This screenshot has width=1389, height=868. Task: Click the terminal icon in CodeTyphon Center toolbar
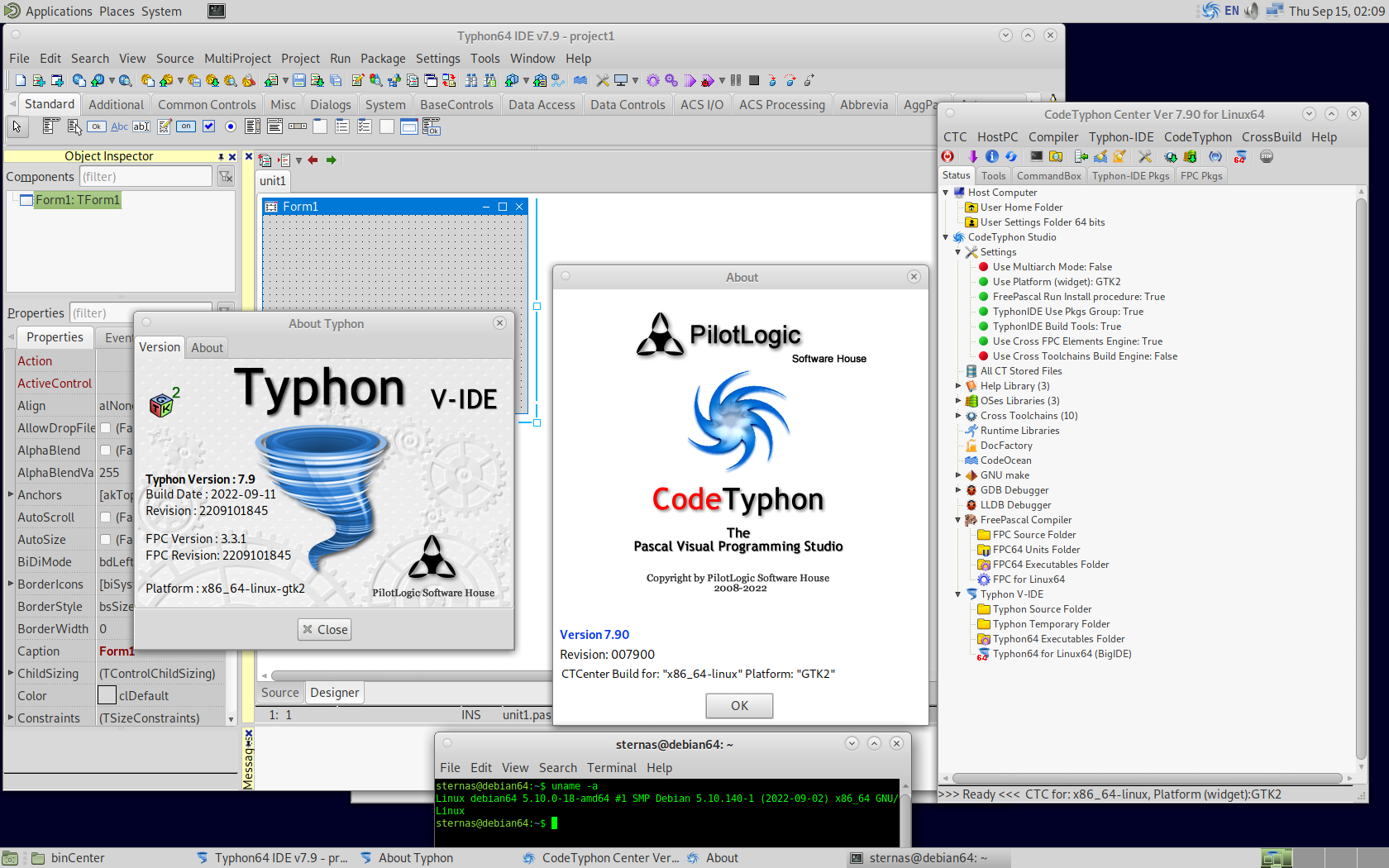point(1036,156)
